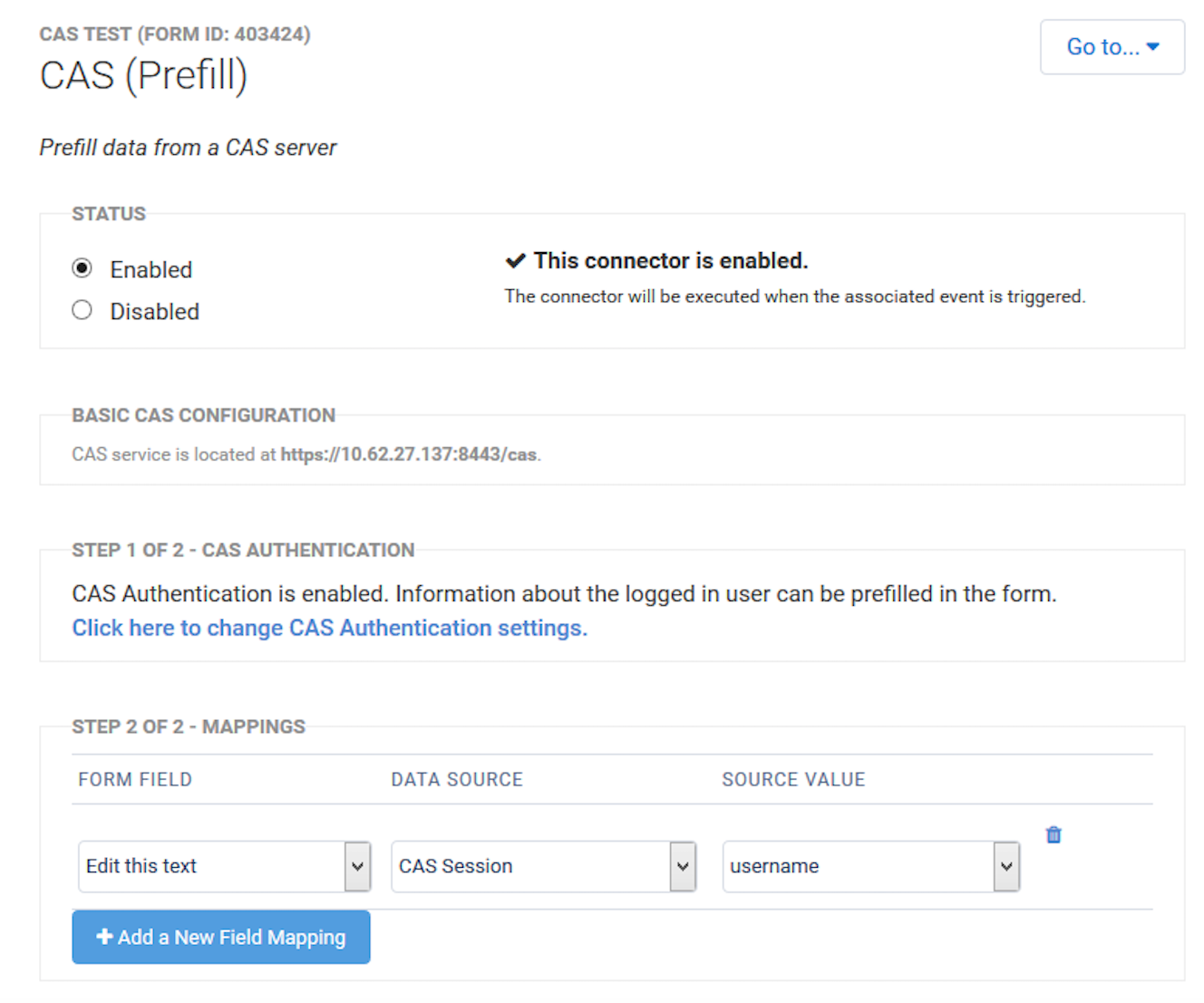Delete the field mapping with trash icon

[1053, 835]
